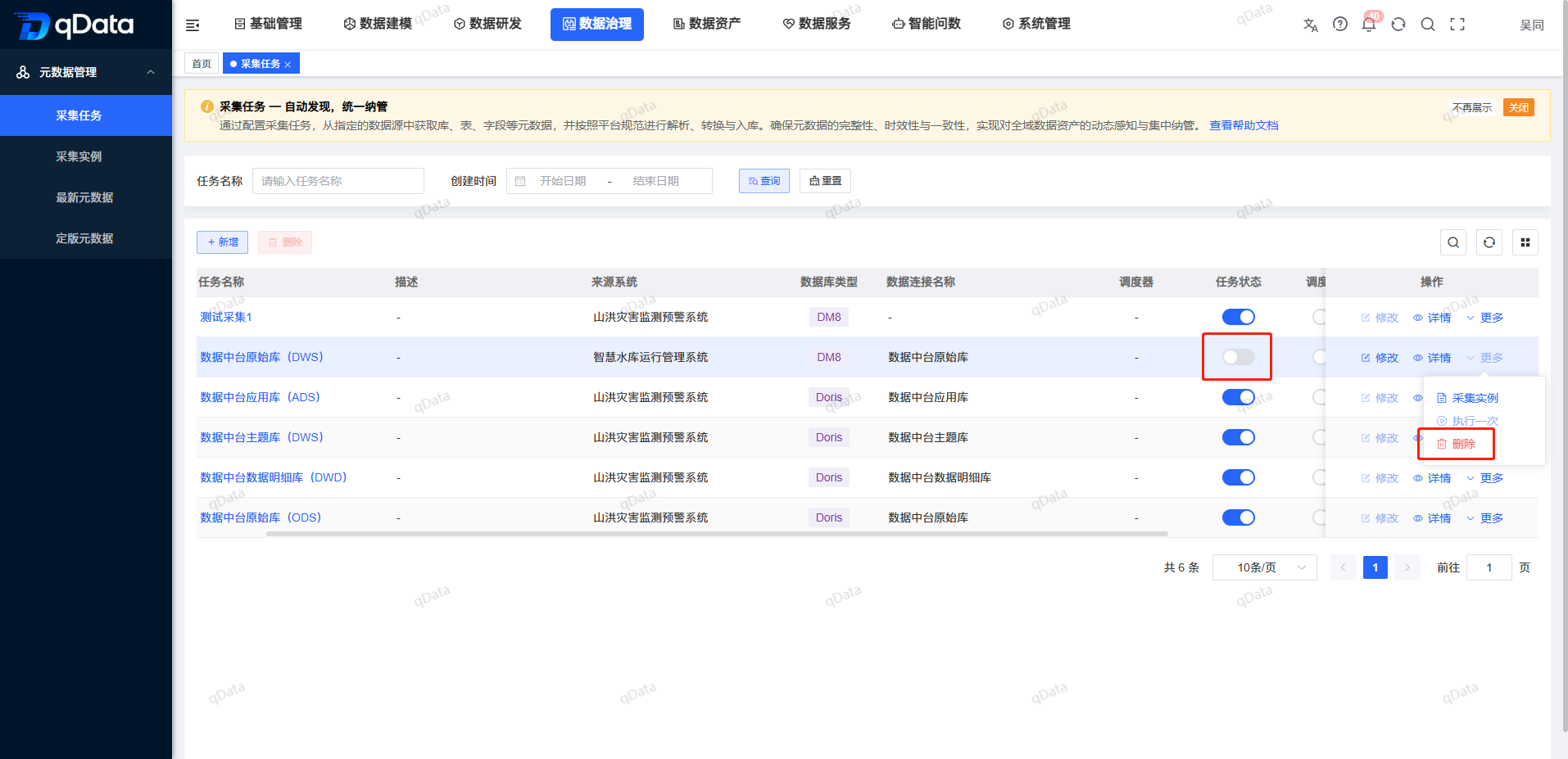
Task: Open task link 数据中台主题库（DWS）
Action: pos(261,437)
